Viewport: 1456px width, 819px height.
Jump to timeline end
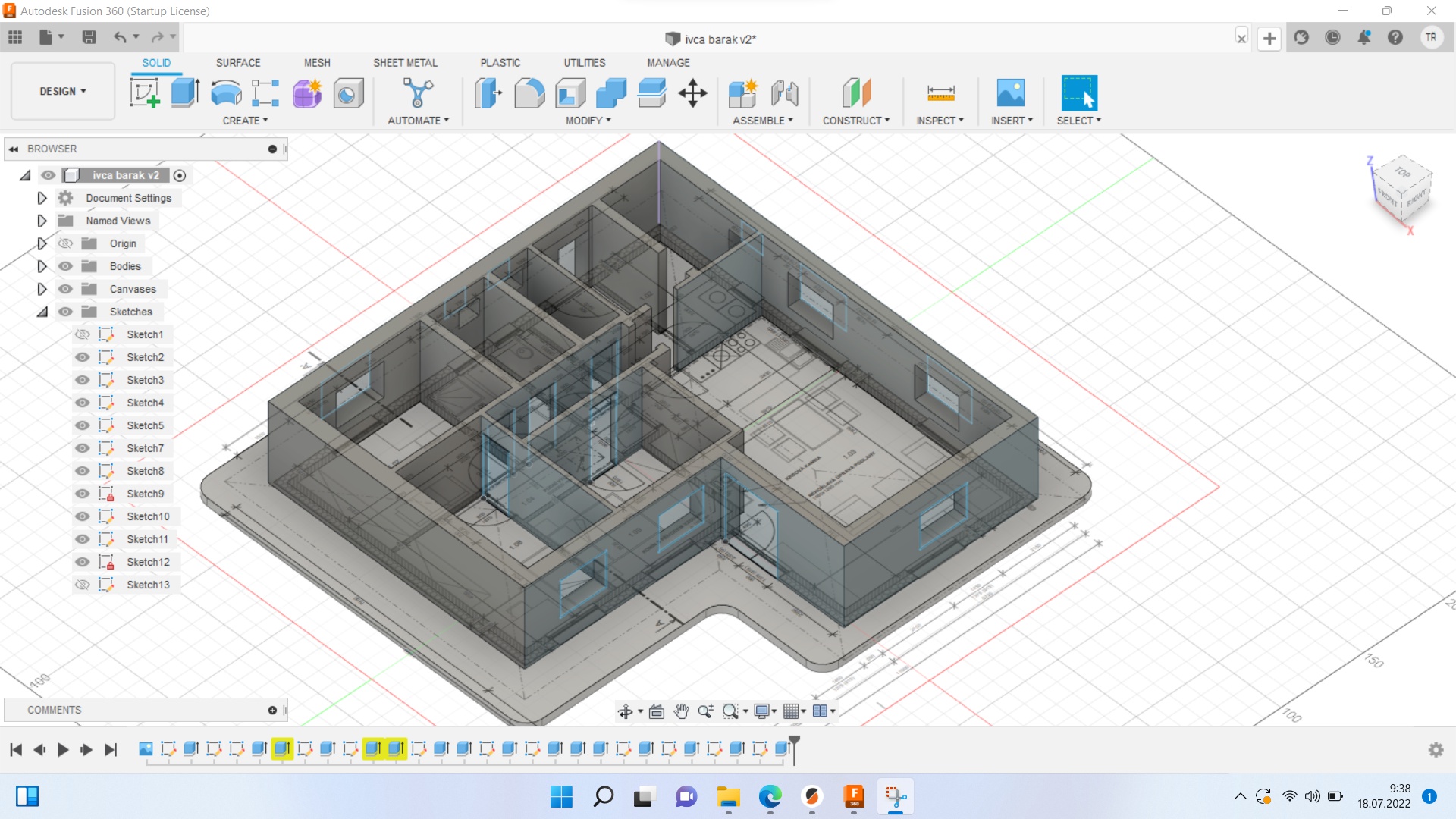(111, 750)
